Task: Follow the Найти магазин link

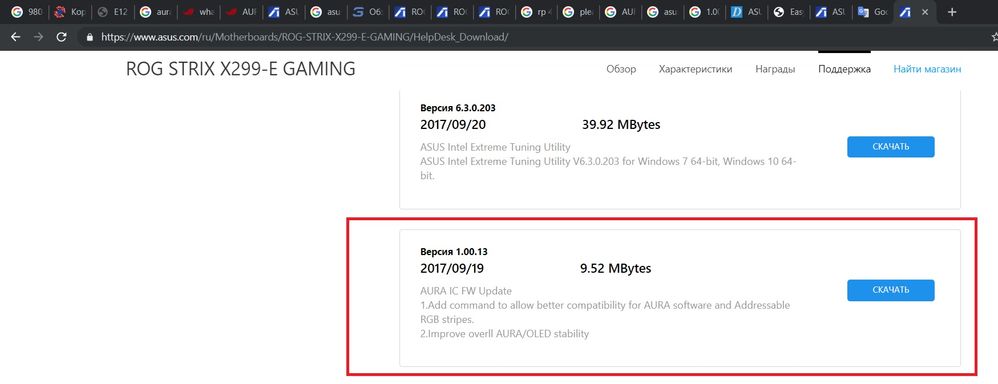Action: click(x=927, y=69)
